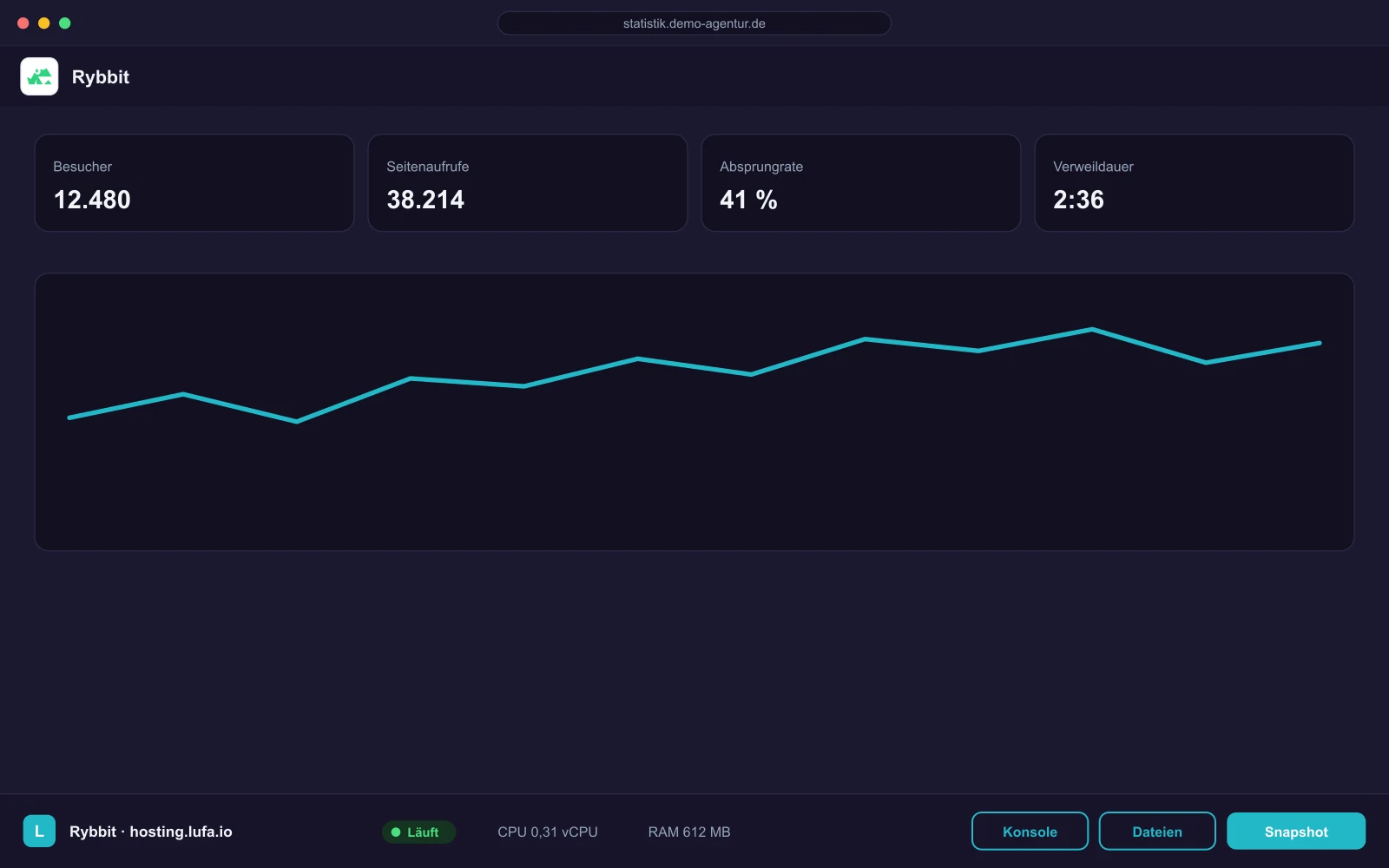Screen dimensions: 1389x868
Task: Select the Verweildauer 2:36 card
Action: (x=1195, y=183)
